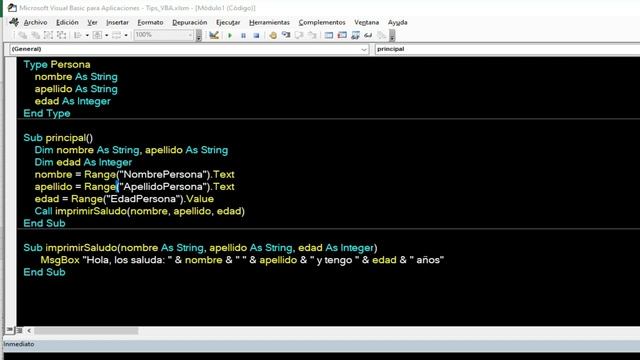Click the Quick Watch glasses icon
The image size is (640, 360).
pyautogui.click(x=368, y=36)
